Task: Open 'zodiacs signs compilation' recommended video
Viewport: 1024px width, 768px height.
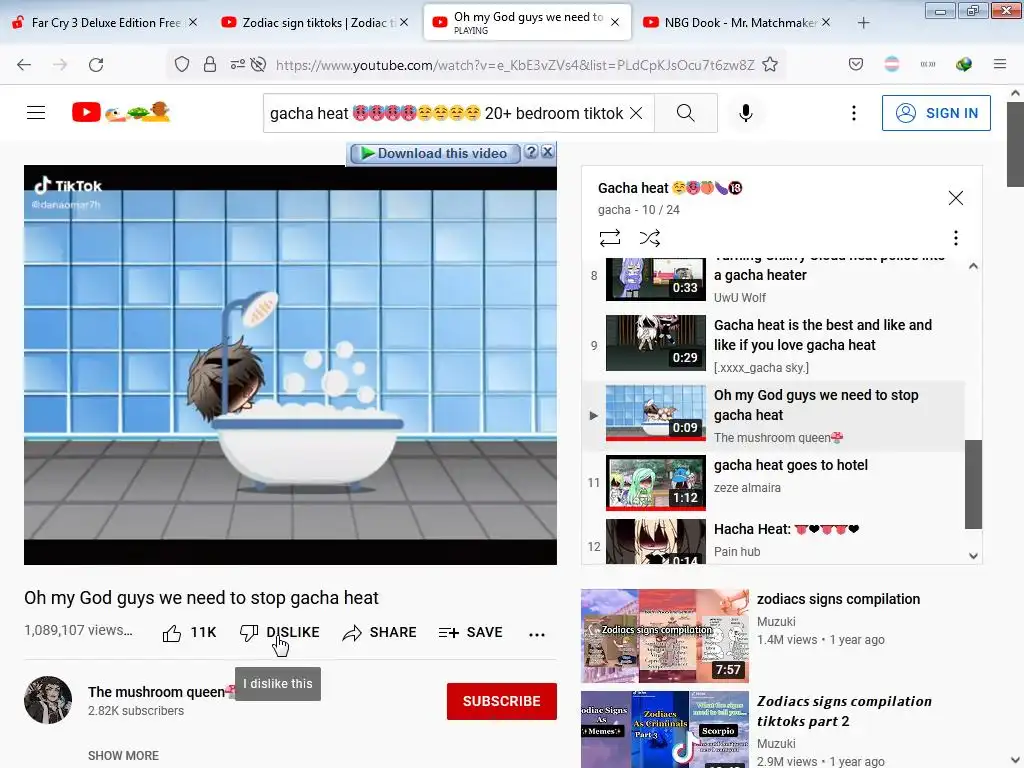Action: click(781, 635)
